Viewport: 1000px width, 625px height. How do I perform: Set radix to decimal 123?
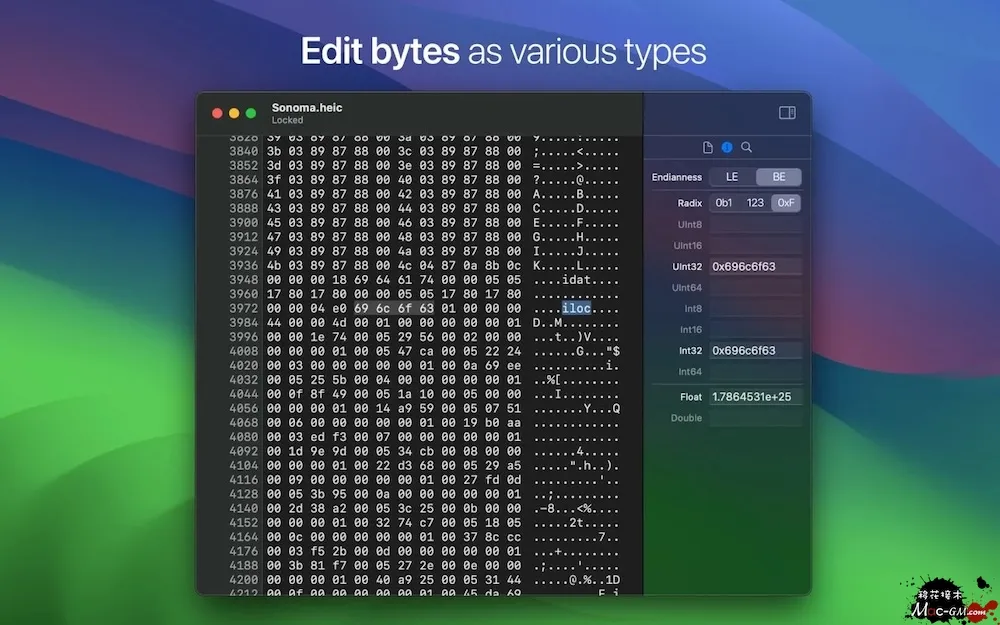(x=755, y=203)
